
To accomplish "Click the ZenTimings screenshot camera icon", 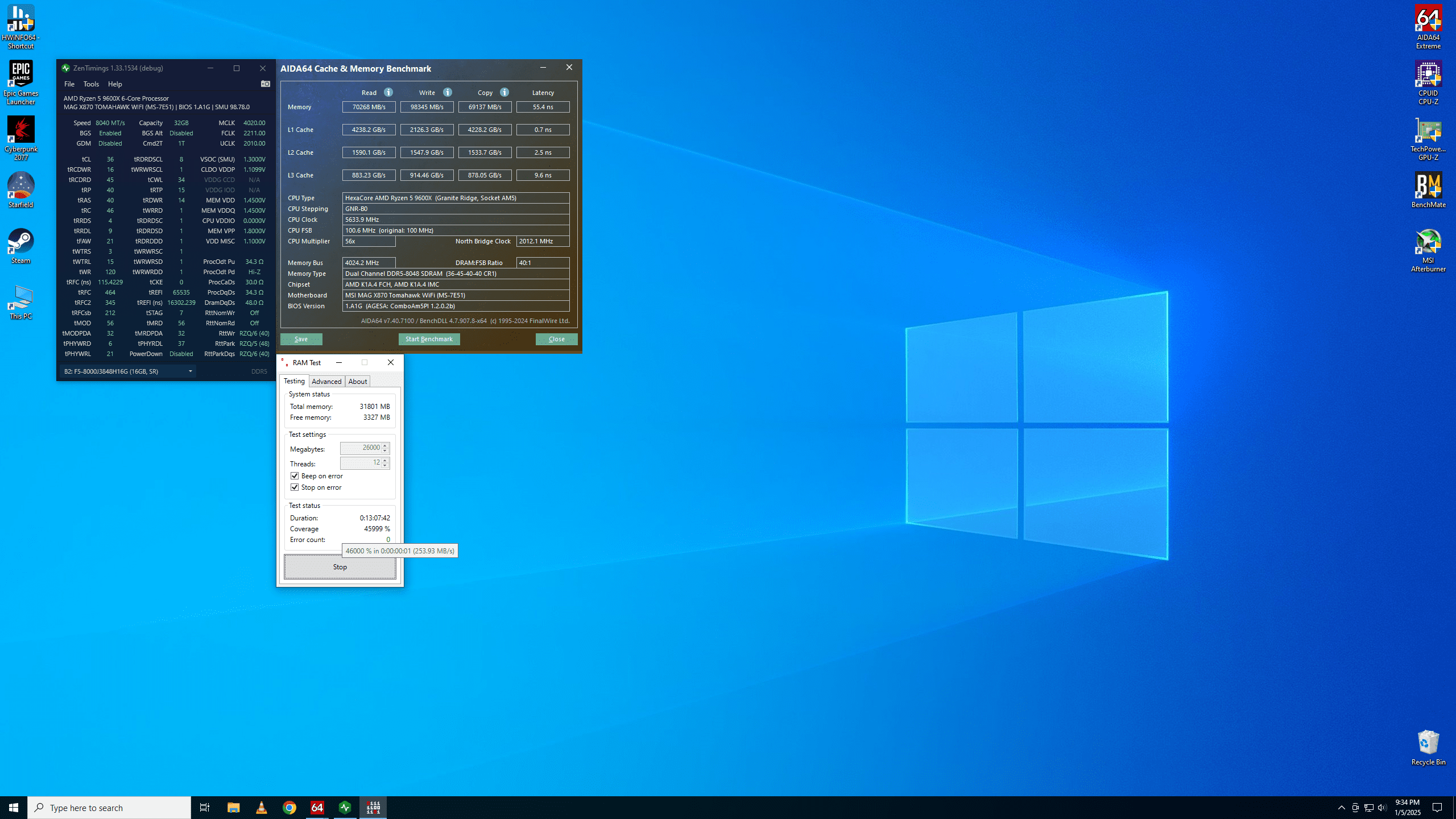I will 265,84.
